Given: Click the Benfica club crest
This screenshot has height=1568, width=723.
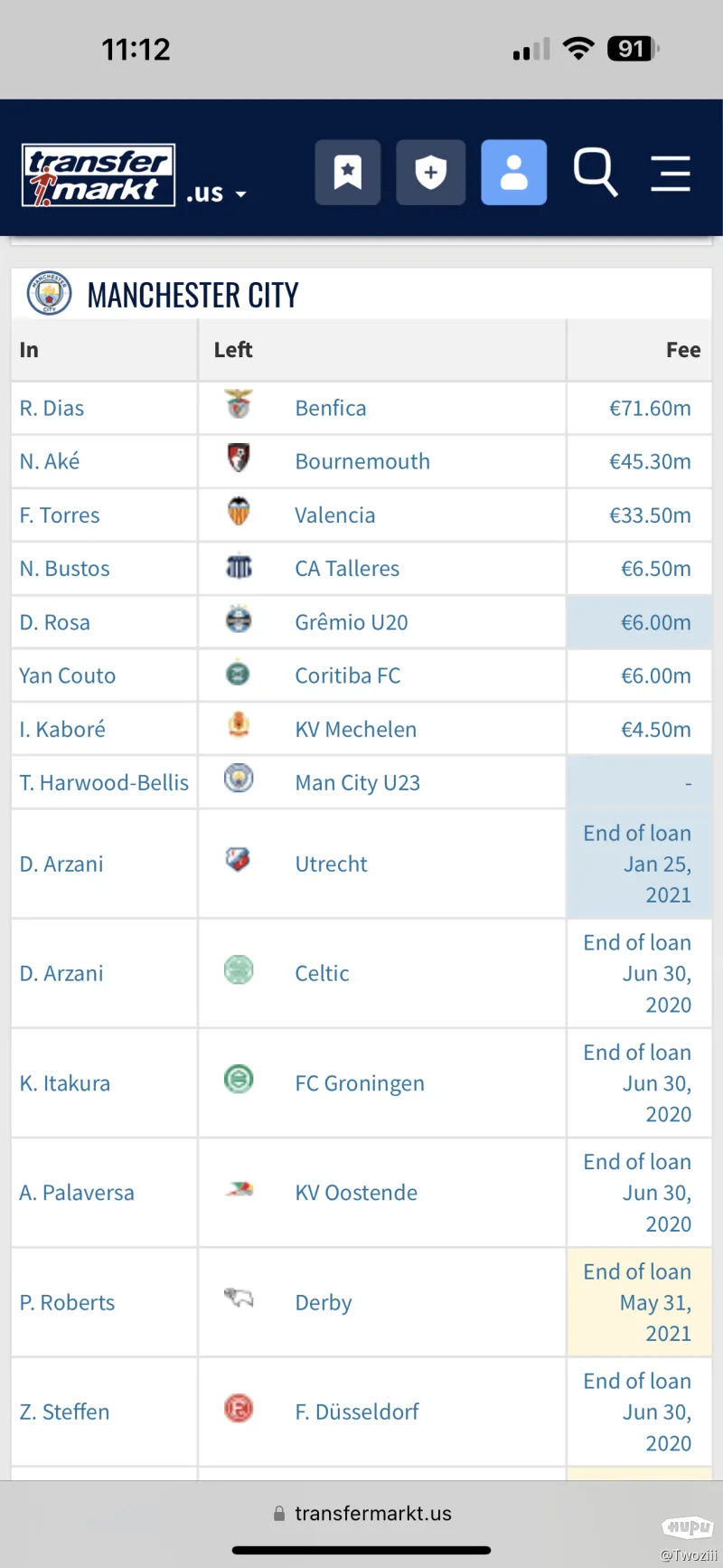Looking at the screenshot, I should (239, 405).
